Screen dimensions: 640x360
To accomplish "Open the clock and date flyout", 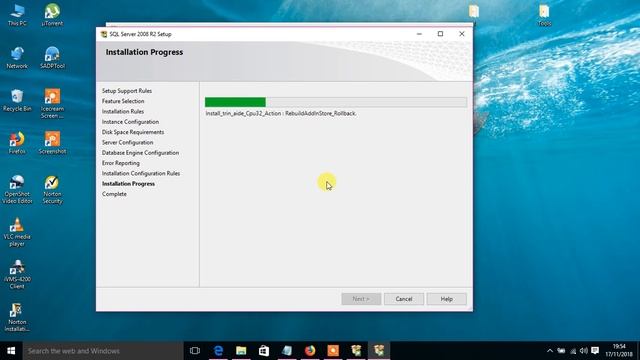I will pos(619,351).
